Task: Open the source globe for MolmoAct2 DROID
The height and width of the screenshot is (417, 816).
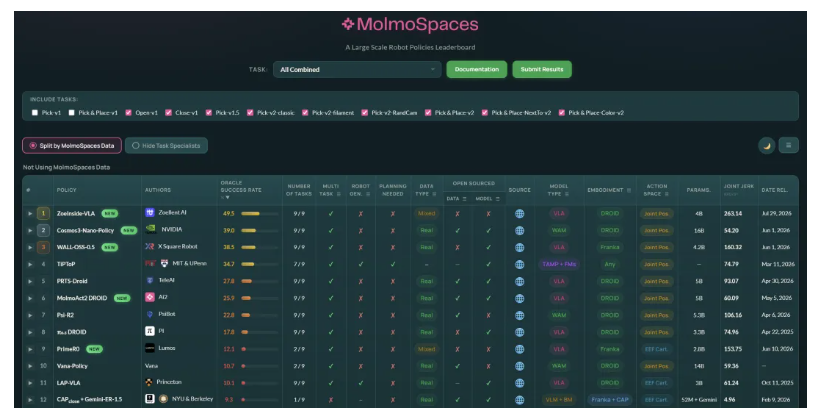Action: pos(519,298)
